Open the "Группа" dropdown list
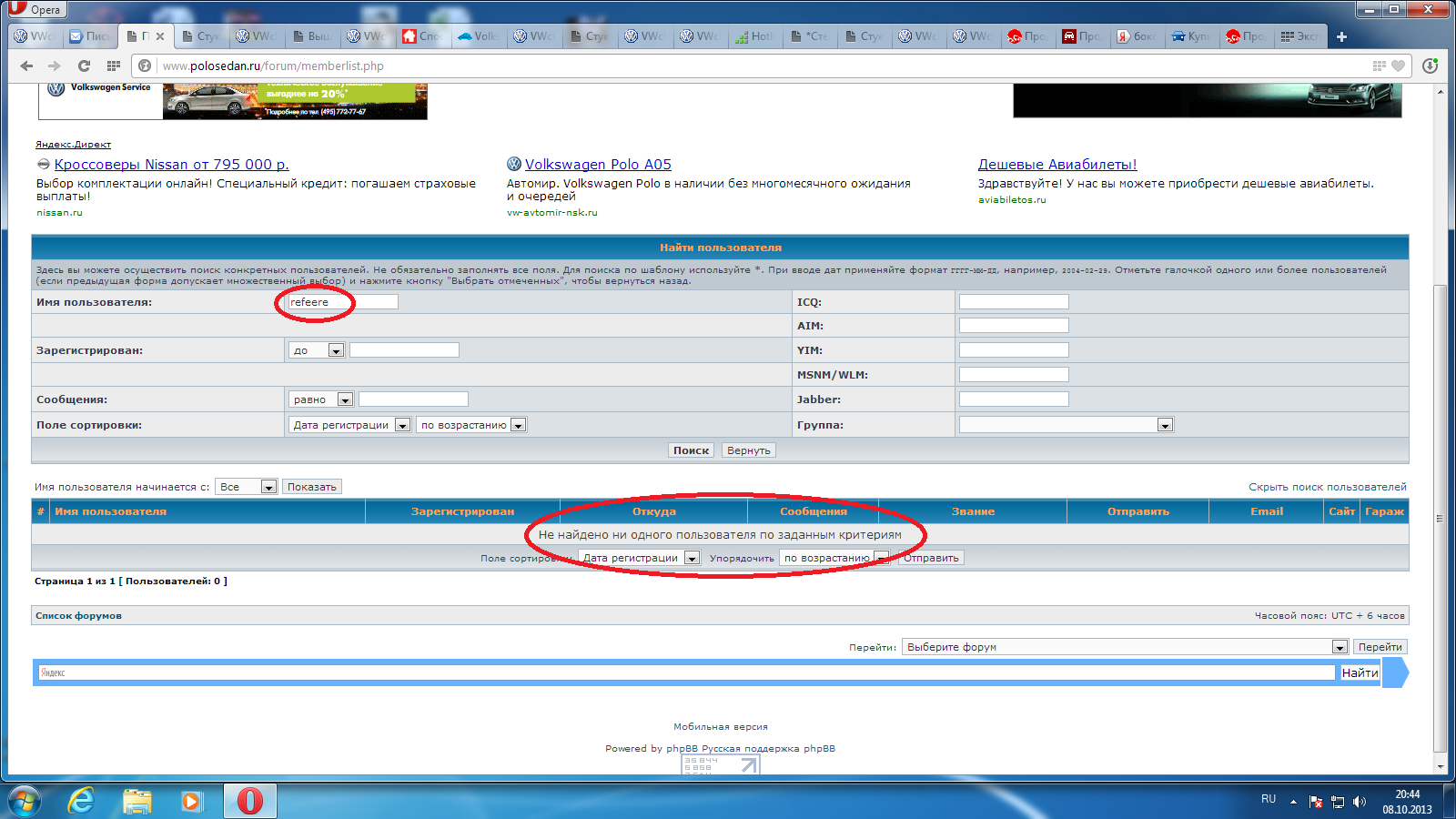 pos(1164,425)
